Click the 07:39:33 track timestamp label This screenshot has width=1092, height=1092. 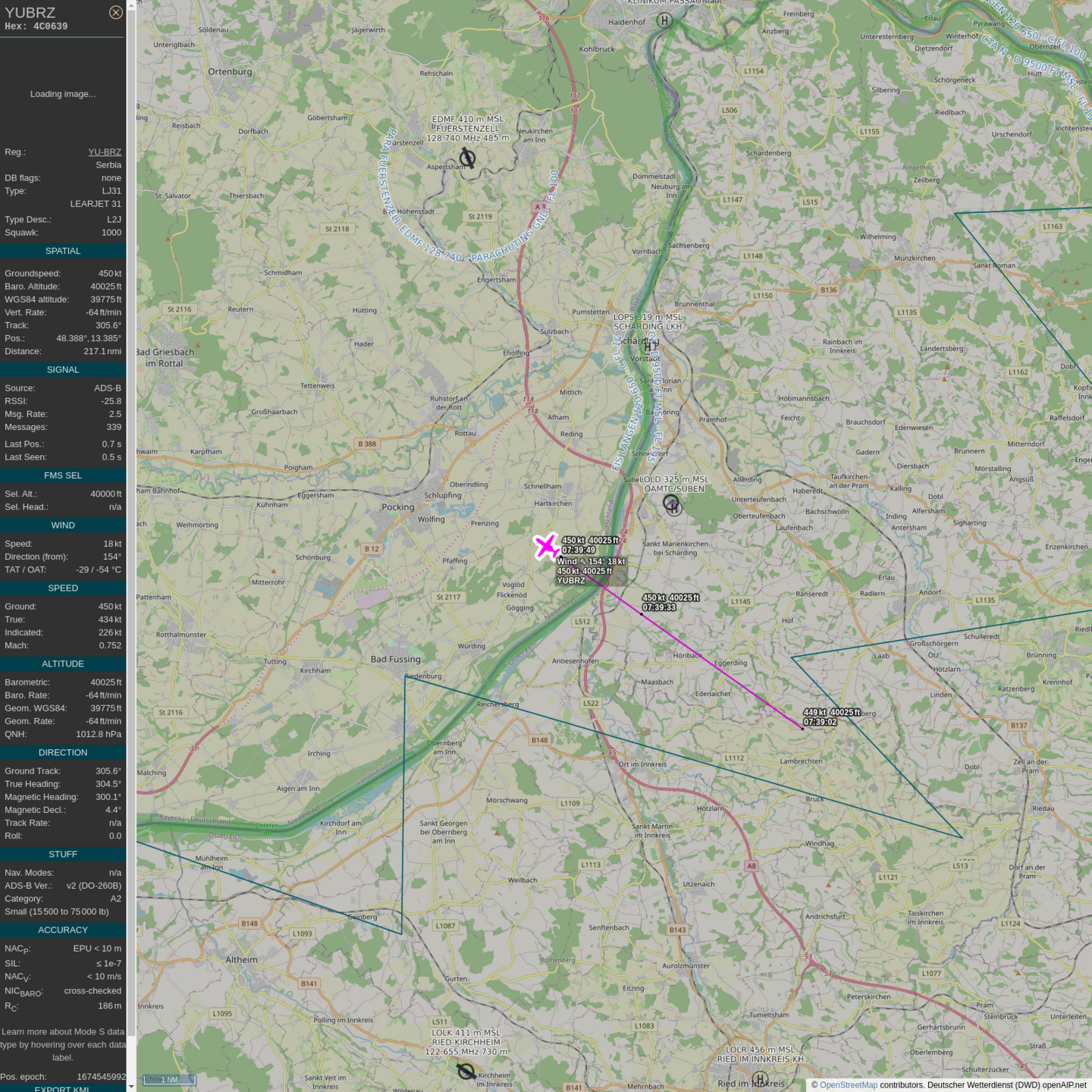659,607
